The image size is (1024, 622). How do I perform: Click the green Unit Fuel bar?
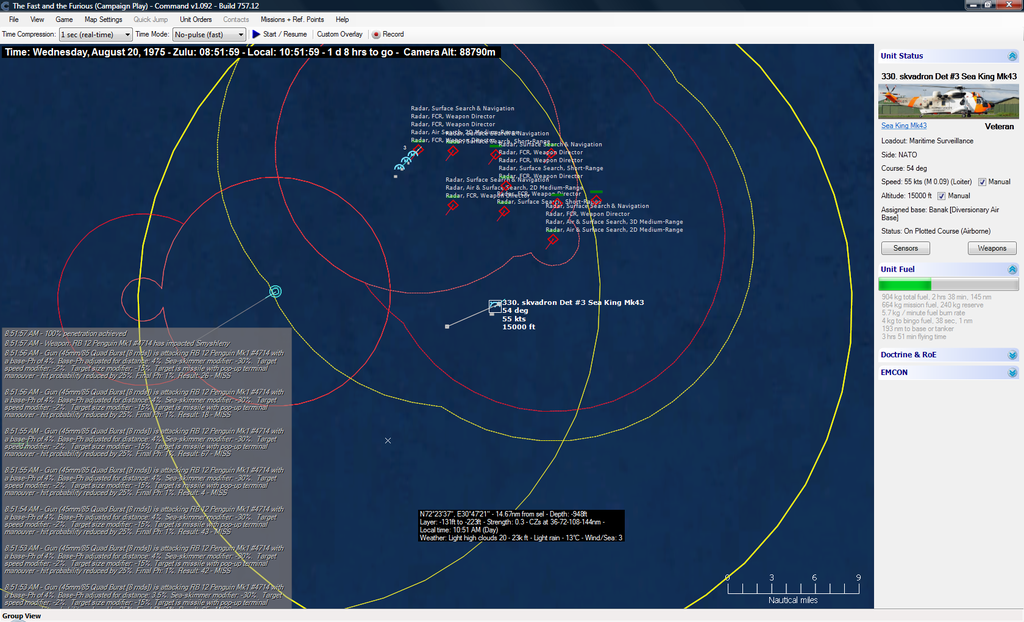[x=905, y=285]
